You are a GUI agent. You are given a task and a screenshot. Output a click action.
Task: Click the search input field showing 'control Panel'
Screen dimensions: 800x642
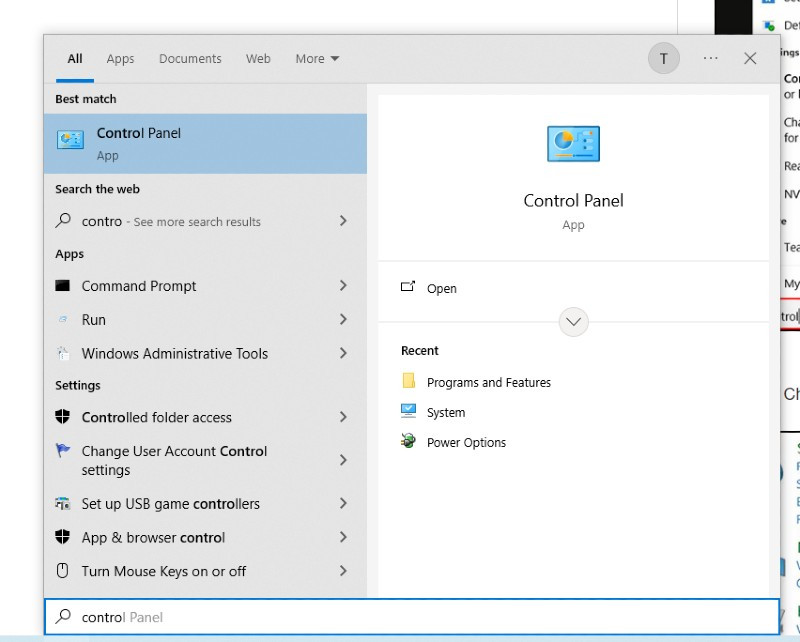(412, 616)
